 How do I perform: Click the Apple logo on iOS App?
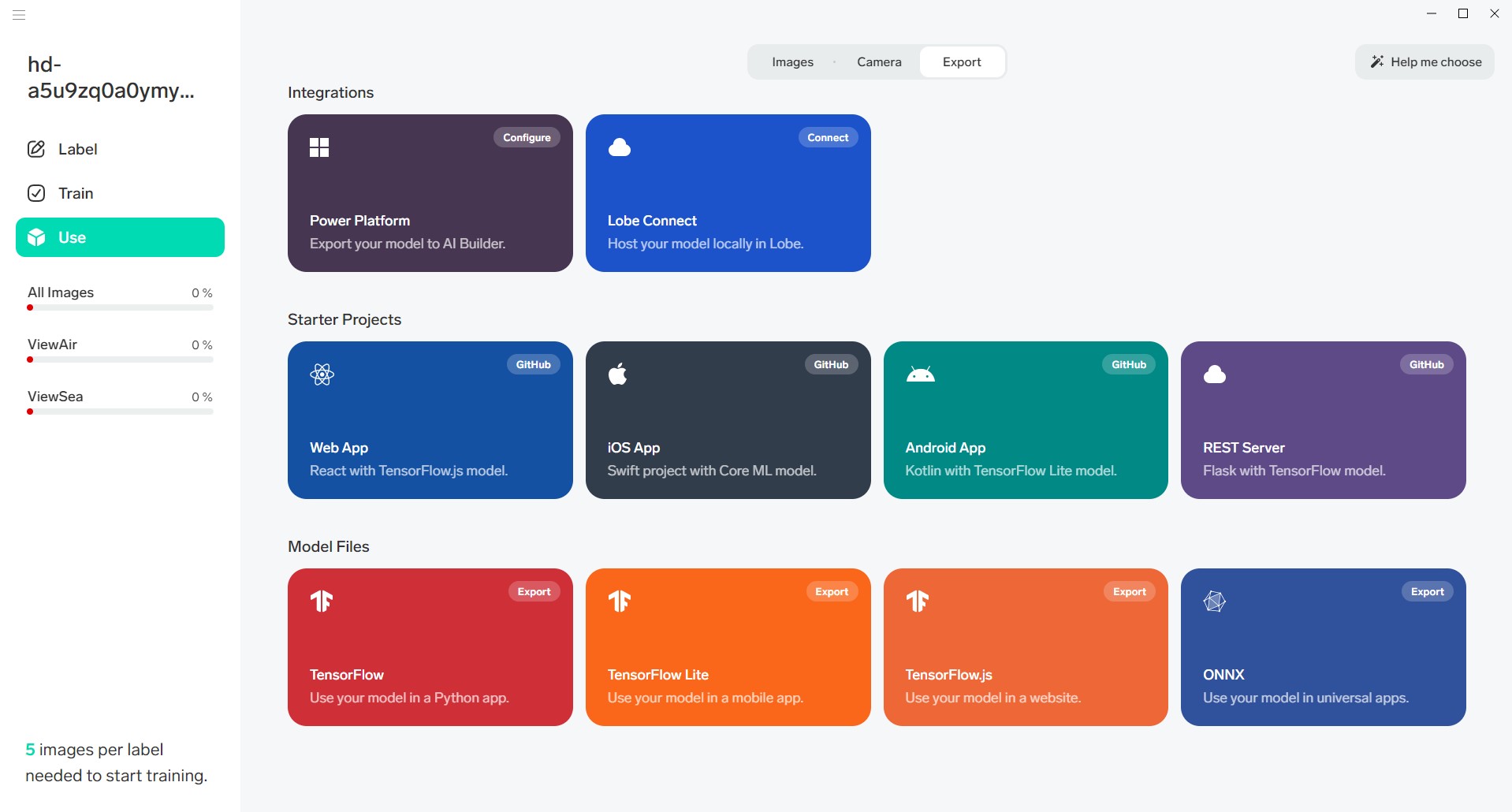tap(618, 374)
